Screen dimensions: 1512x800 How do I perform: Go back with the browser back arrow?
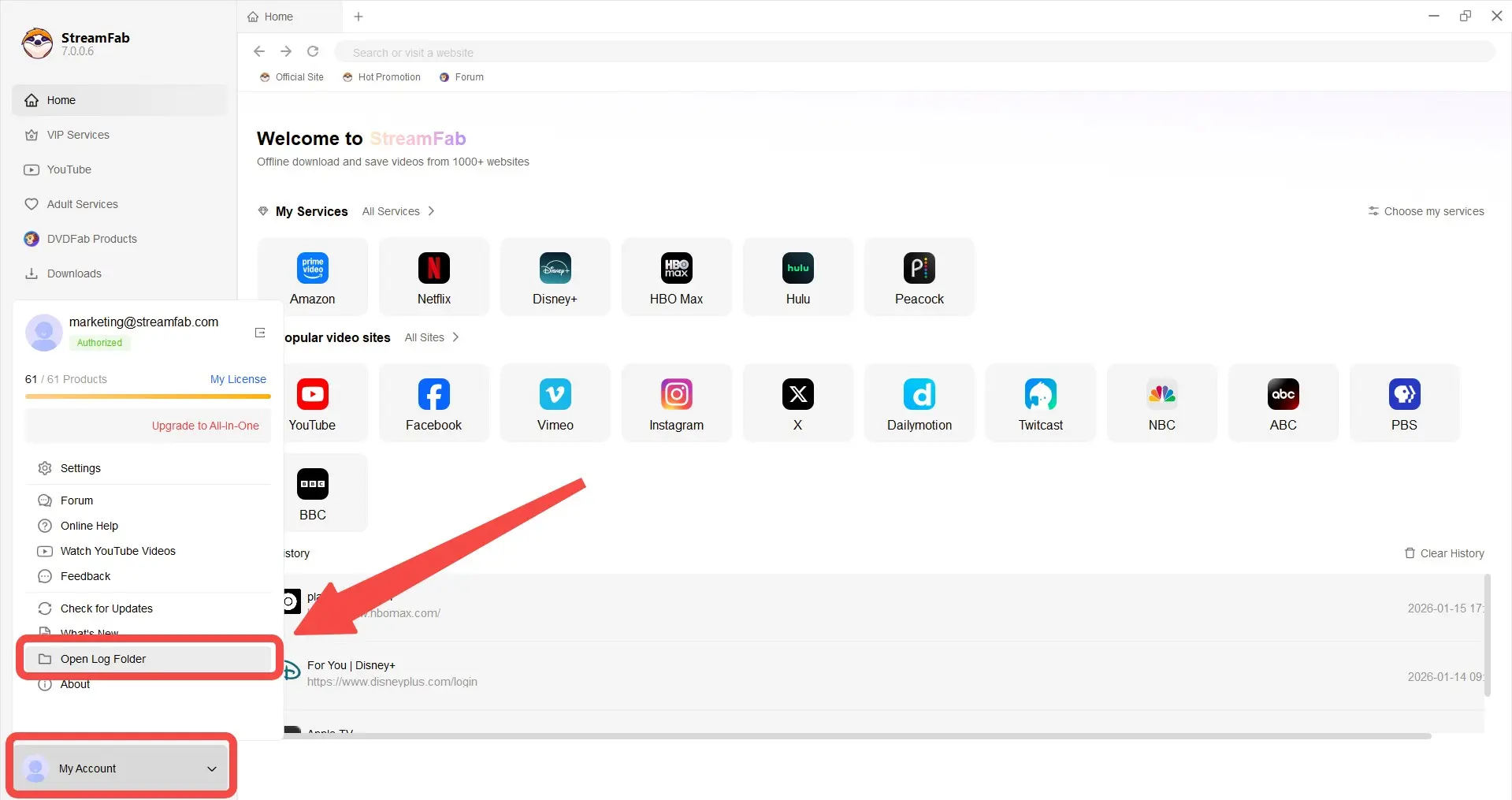click(259, 51)
